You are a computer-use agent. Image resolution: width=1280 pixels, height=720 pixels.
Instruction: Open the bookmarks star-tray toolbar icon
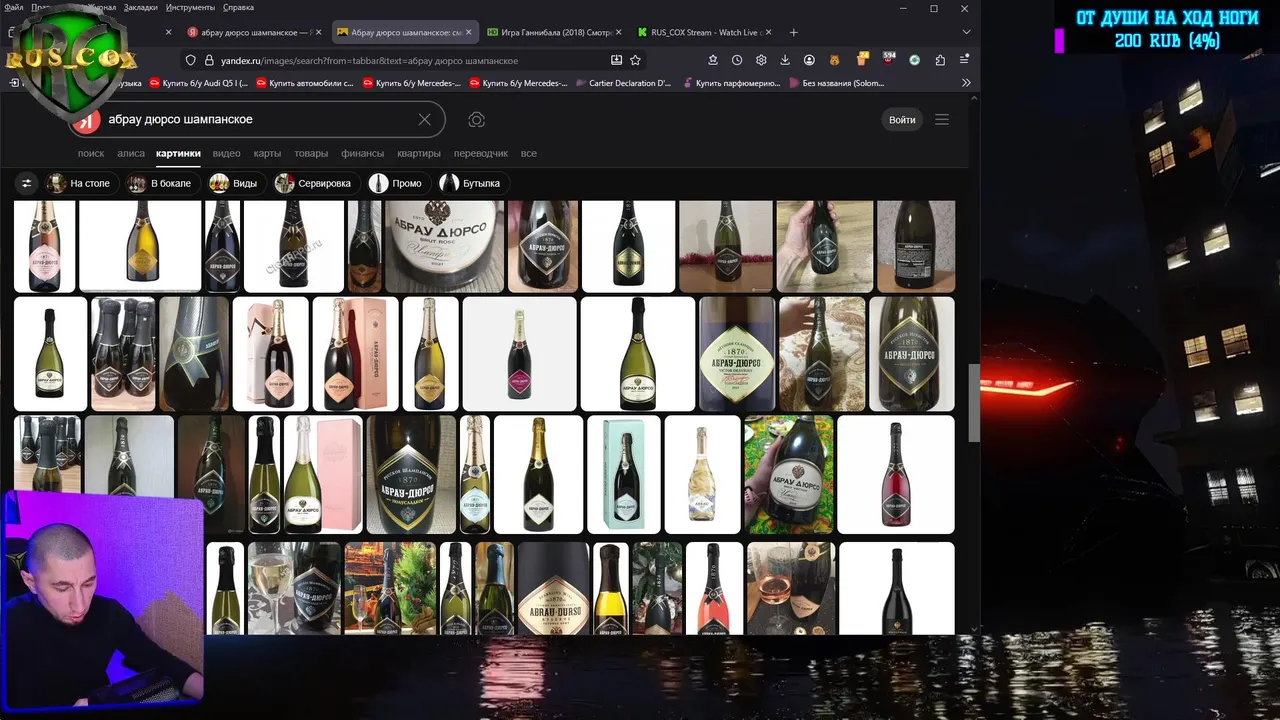[x=713, y=60]
